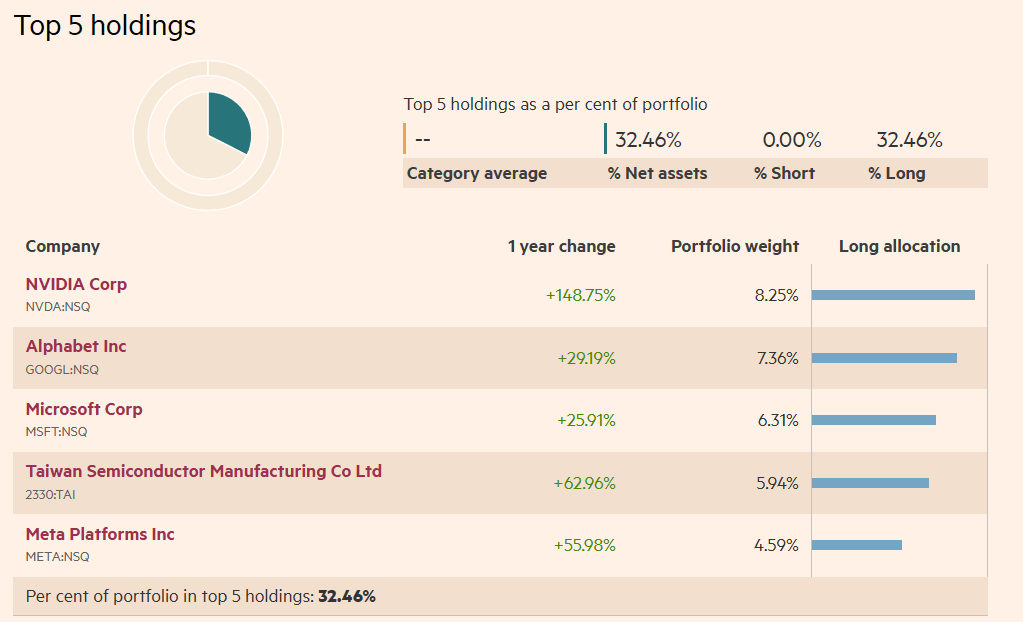Click NVIDIA's long allocation bar

click(895, 294)
